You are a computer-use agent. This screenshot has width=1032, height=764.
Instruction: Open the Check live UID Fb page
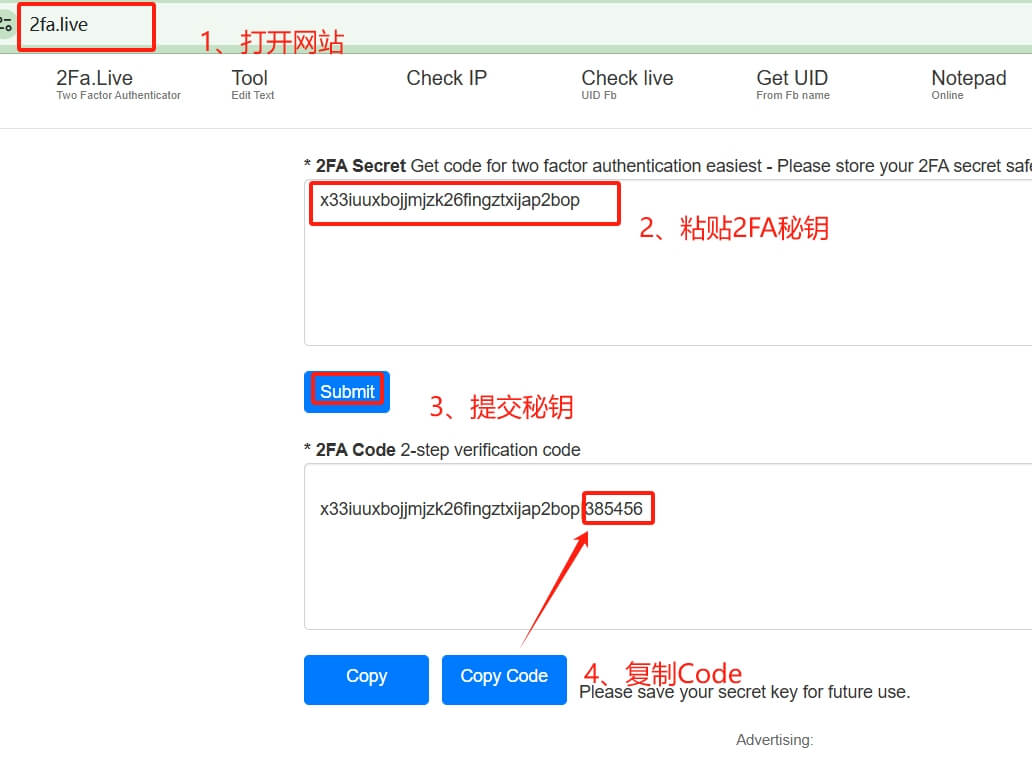click(627, 77)
